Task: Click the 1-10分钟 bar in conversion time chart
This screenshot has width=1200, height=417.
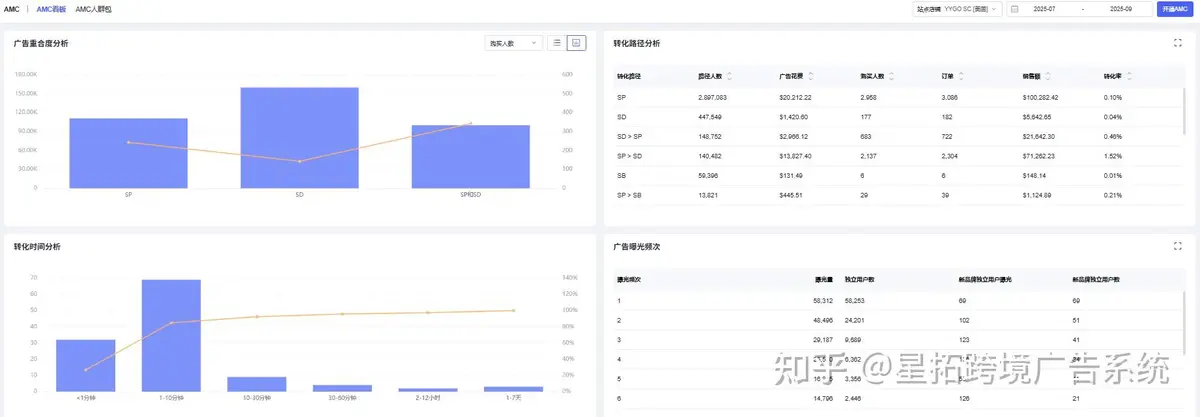Action: coord(171,335)
